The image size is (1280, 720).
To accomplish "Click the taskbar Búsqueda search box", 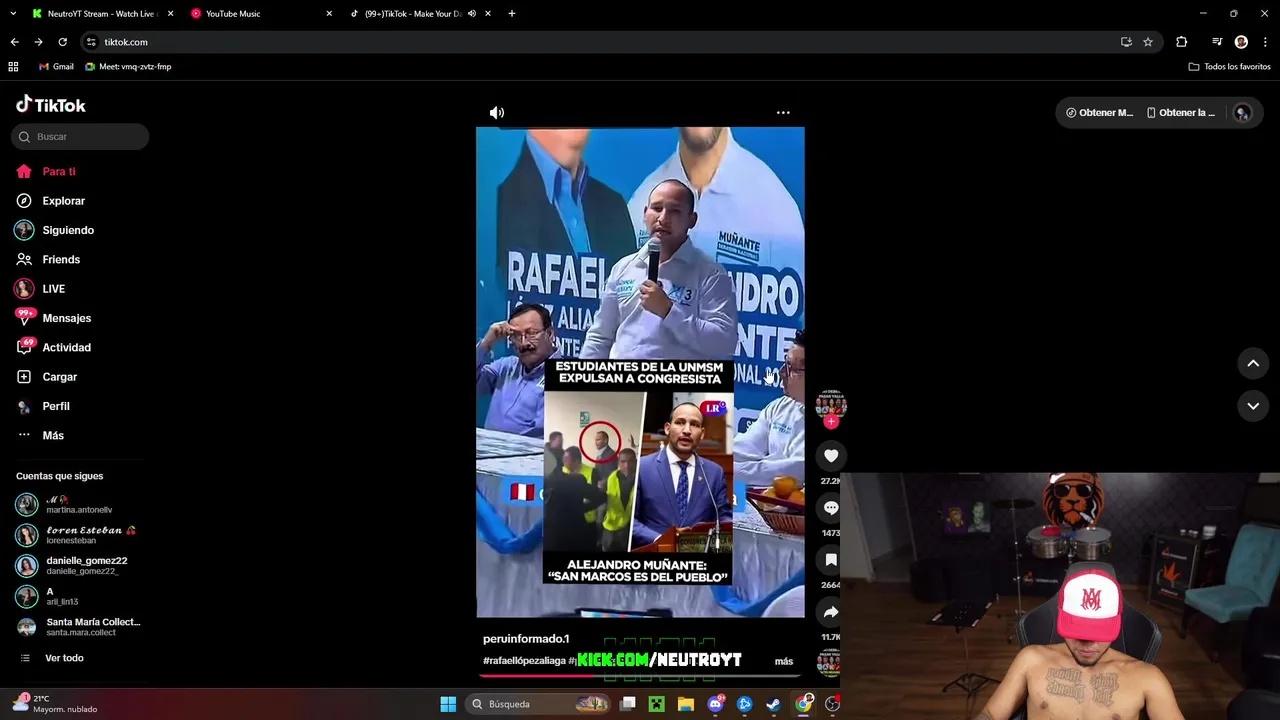I will (x=538, y=704).
